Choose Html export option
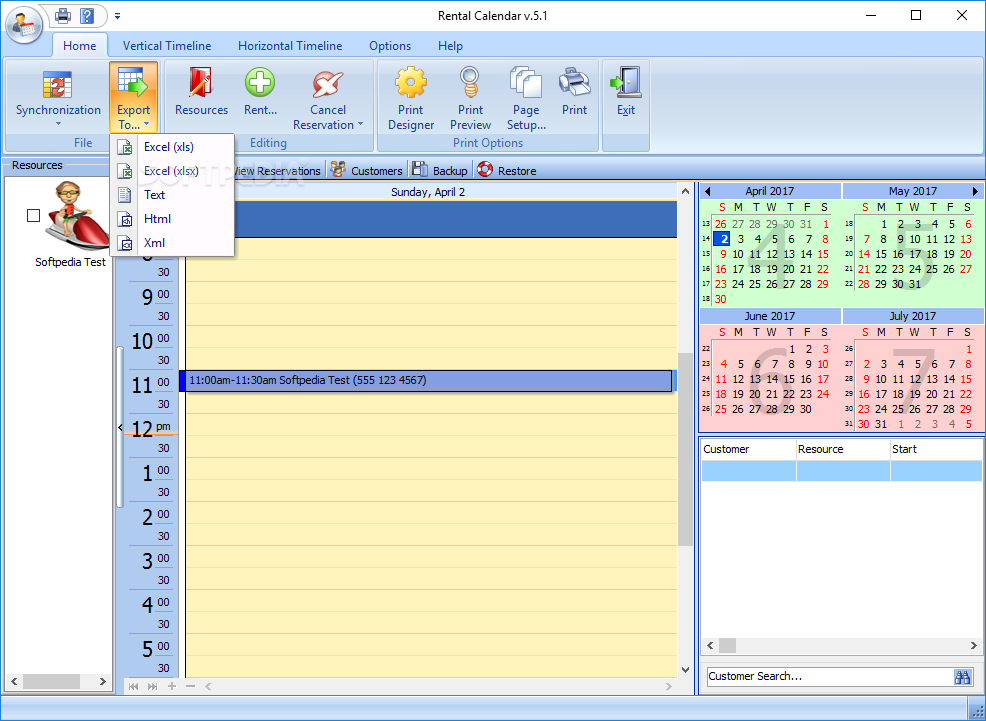The image size is (986, 721). [x=172, y=218]
